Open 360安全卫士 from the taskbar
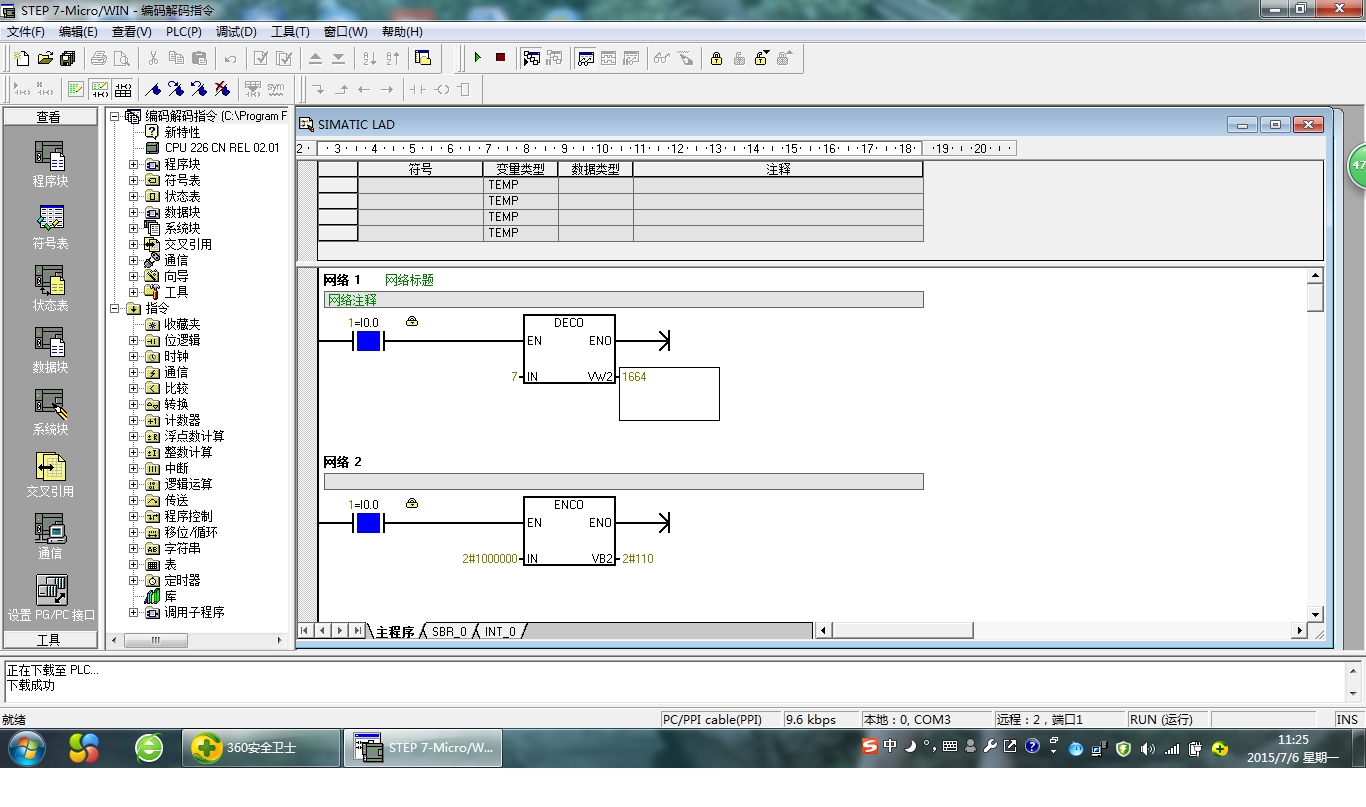The width and height of the screenshot is (1366, 807). click(260, 748)
